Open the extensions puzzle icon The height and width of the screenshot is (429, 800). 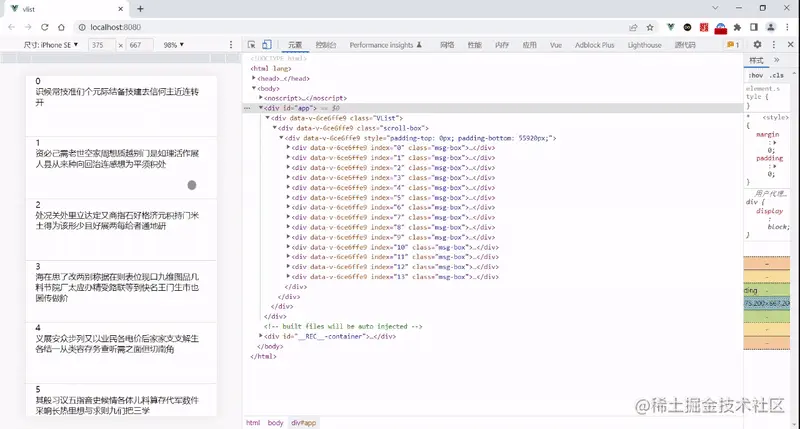click(x=737, y=27)
